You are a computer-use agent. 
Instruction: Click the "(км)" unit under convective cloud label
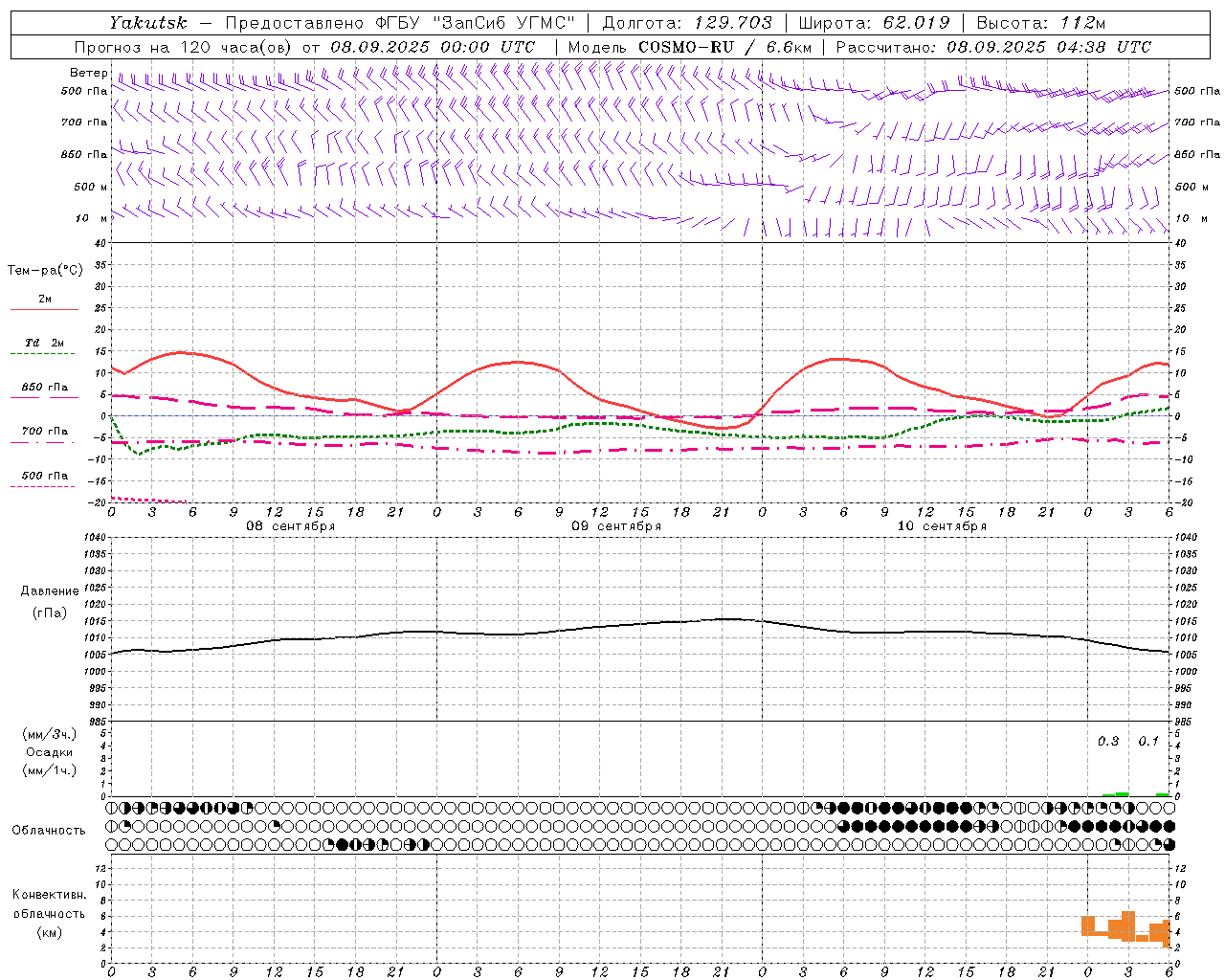click(50, 932)
